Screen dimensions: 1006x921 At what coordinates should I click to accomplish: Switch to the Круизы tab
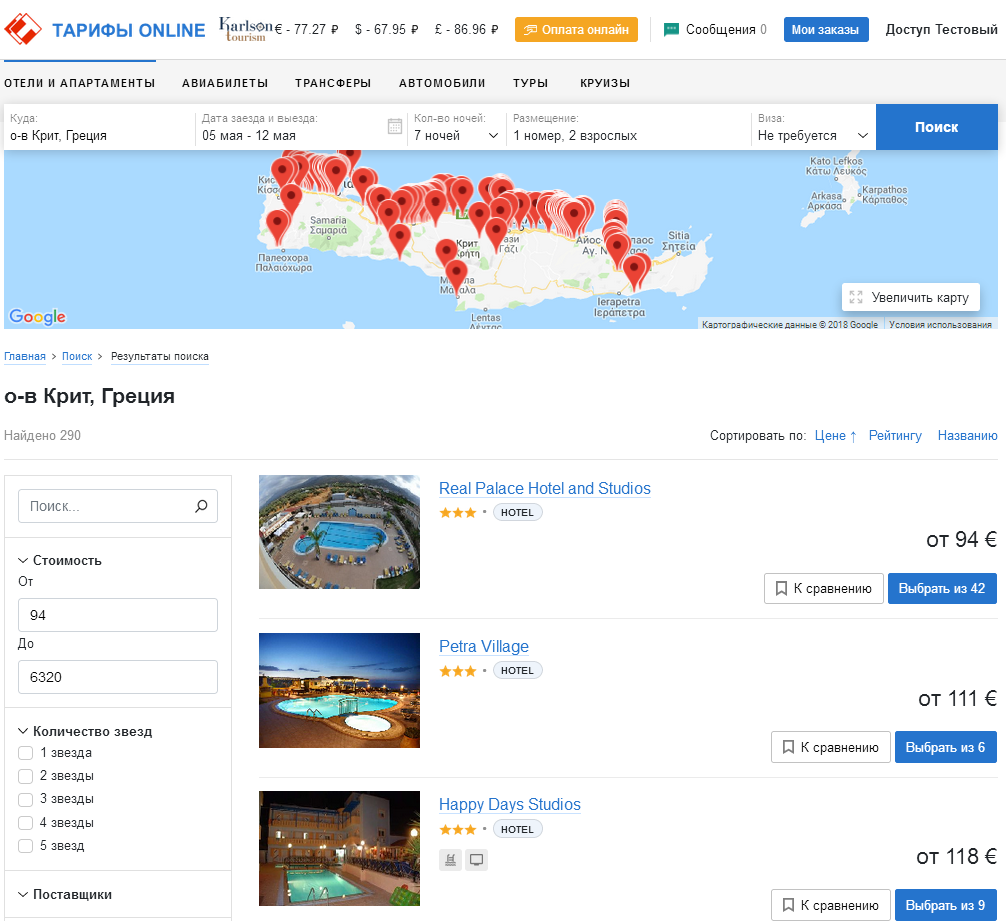click(604, 83)
